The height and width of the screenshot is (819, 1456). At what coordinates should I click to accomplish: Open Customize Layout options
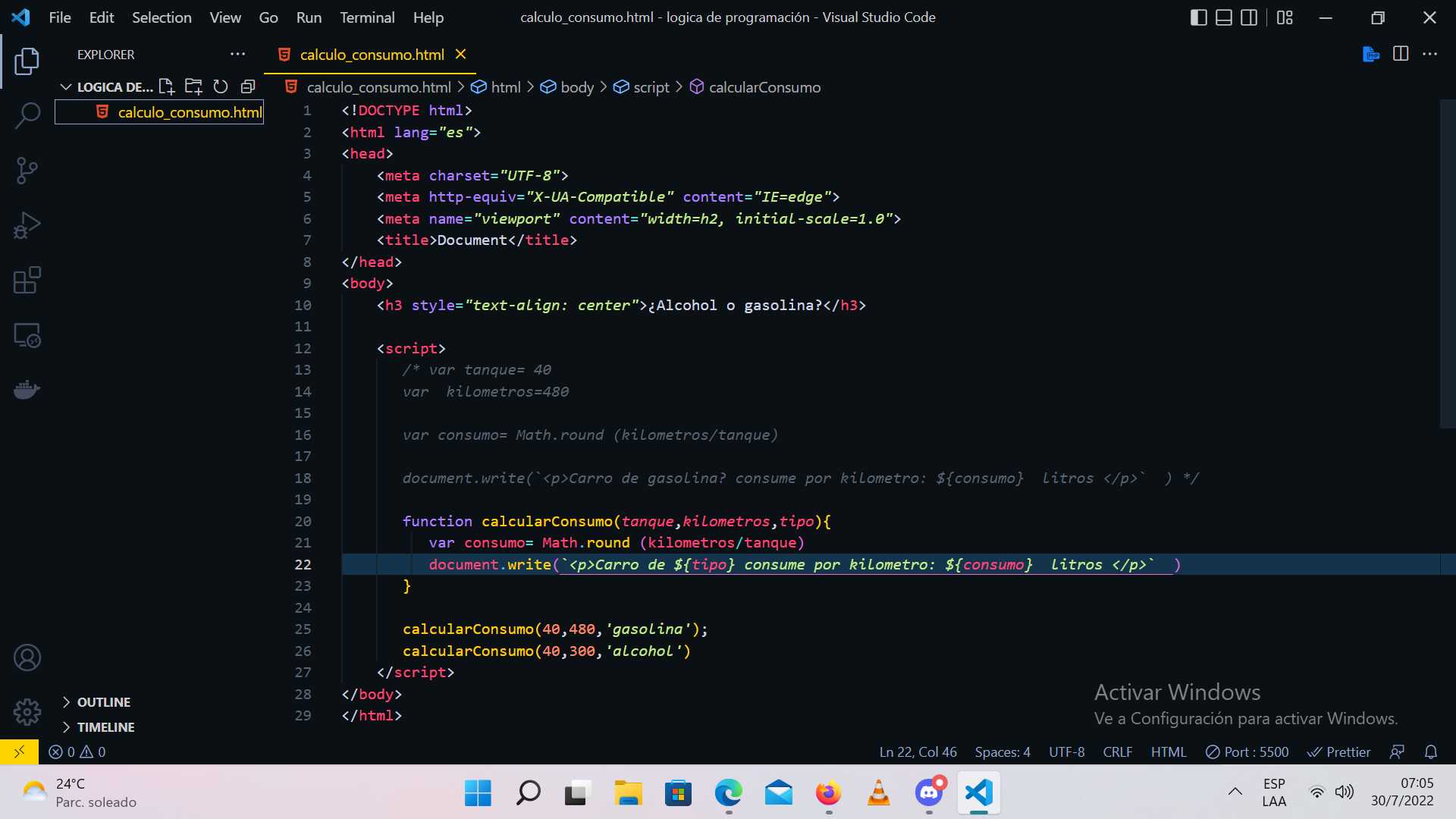[x=1285, y=17]
